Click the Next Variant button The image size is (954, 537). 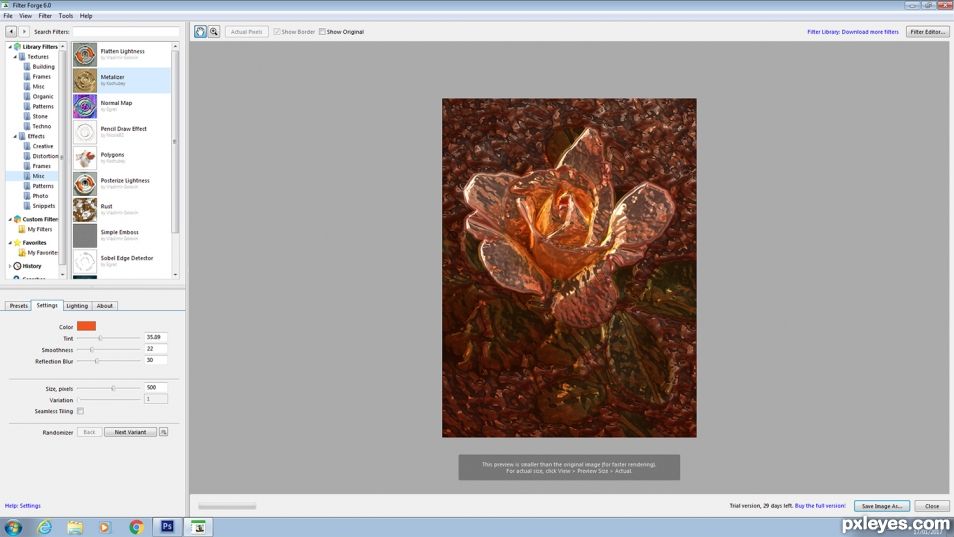(130, 432)
